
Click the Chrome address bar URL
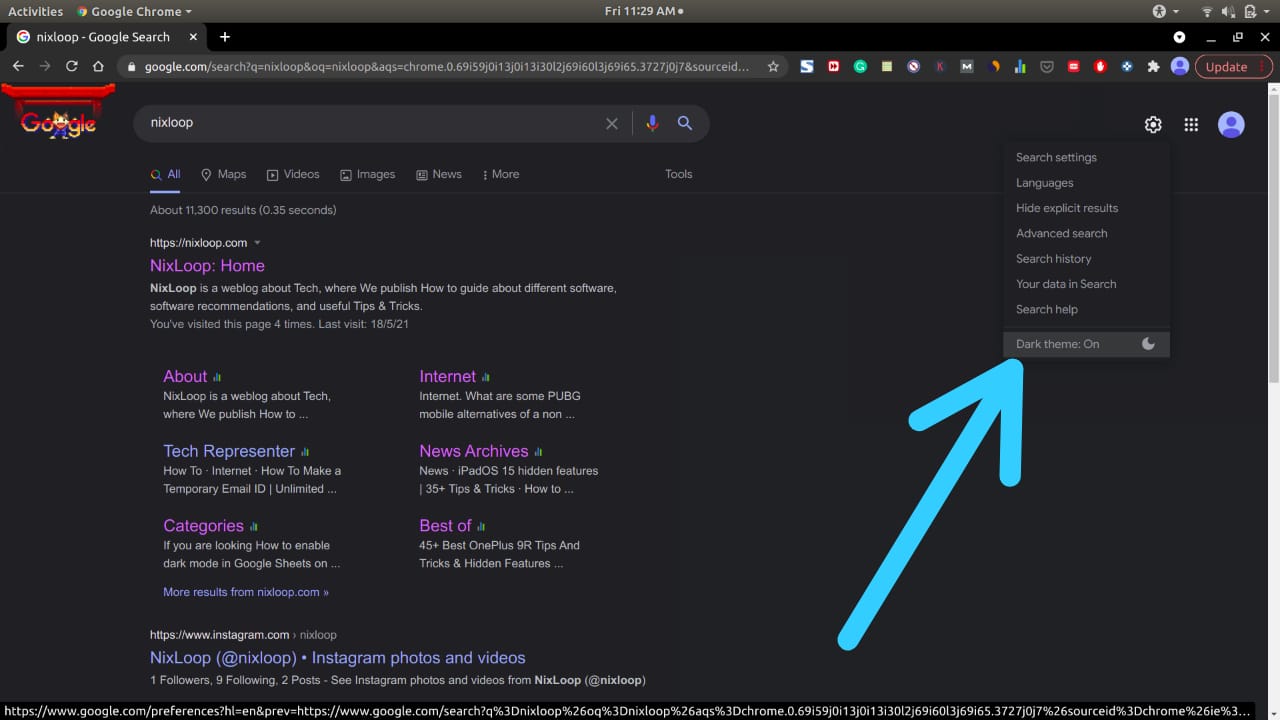(x=446, y=67)
